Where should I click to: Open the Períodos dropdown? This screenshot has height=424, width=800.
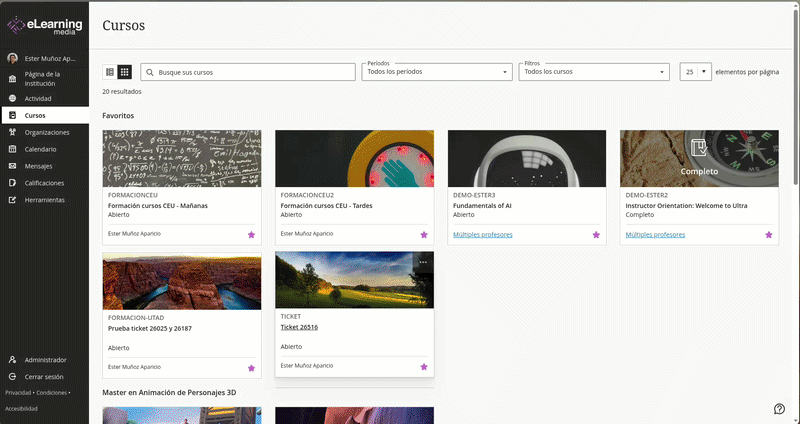pyautogui.click(x=437, y=72)
